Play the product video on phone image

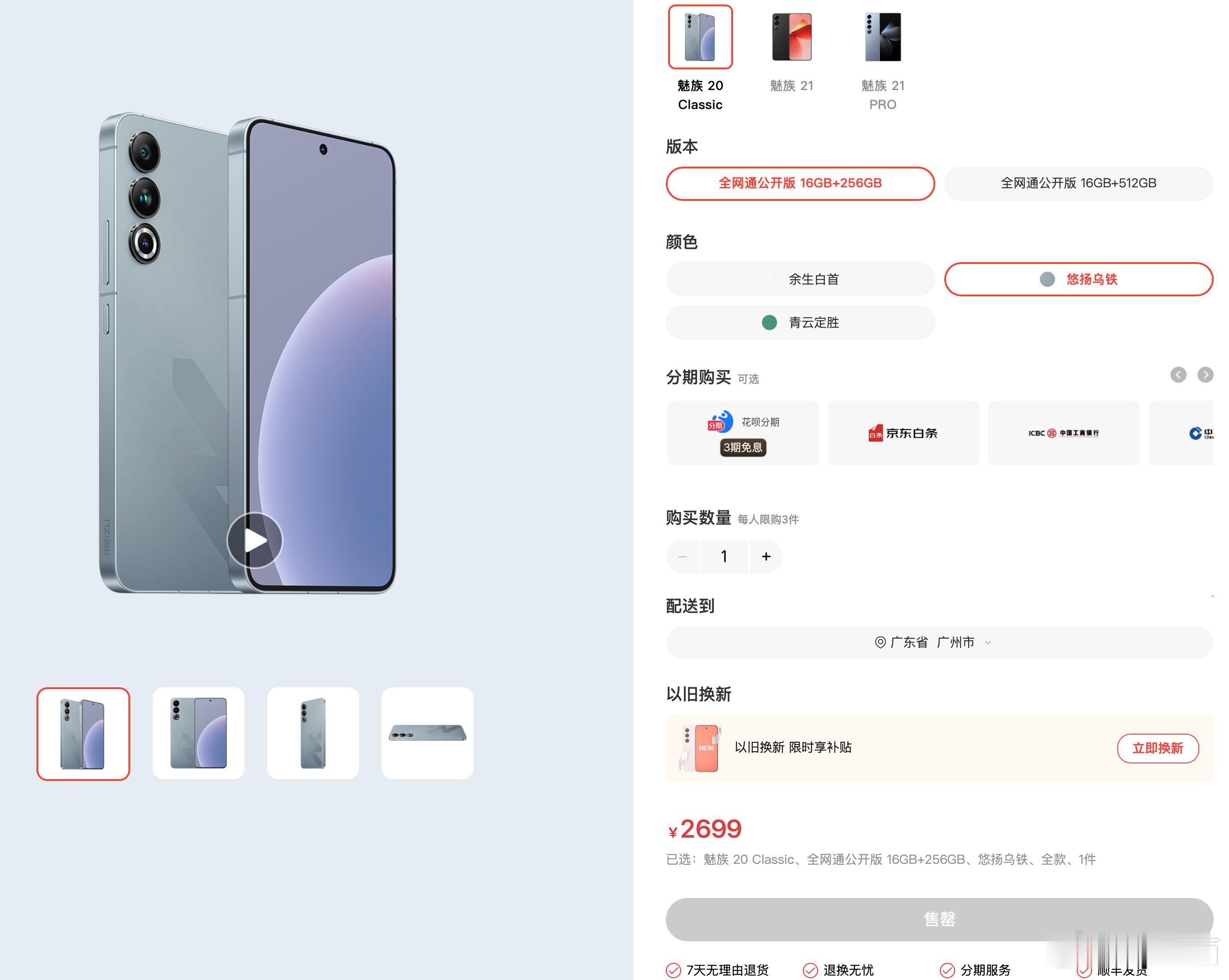[255, 540]
